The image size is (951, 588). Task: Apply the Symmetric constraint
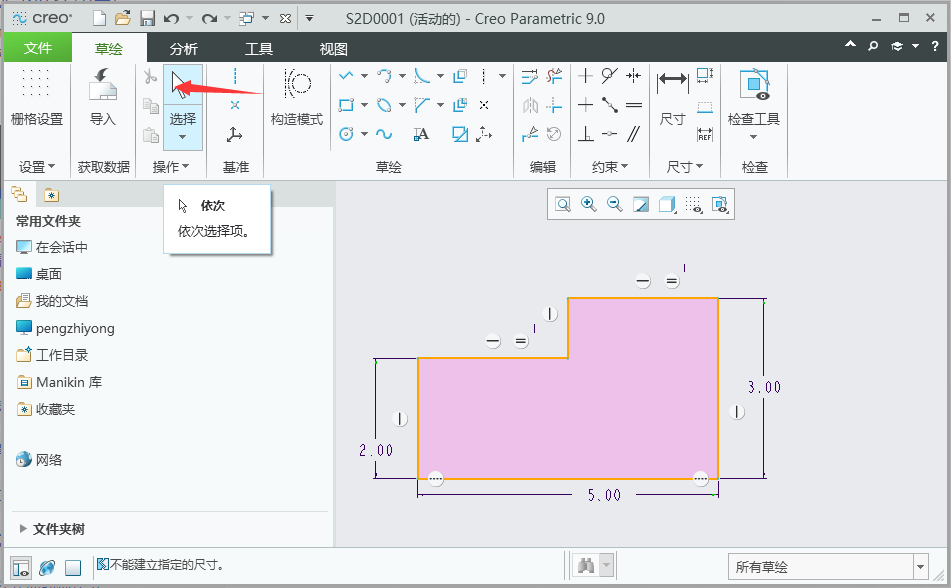634,76
